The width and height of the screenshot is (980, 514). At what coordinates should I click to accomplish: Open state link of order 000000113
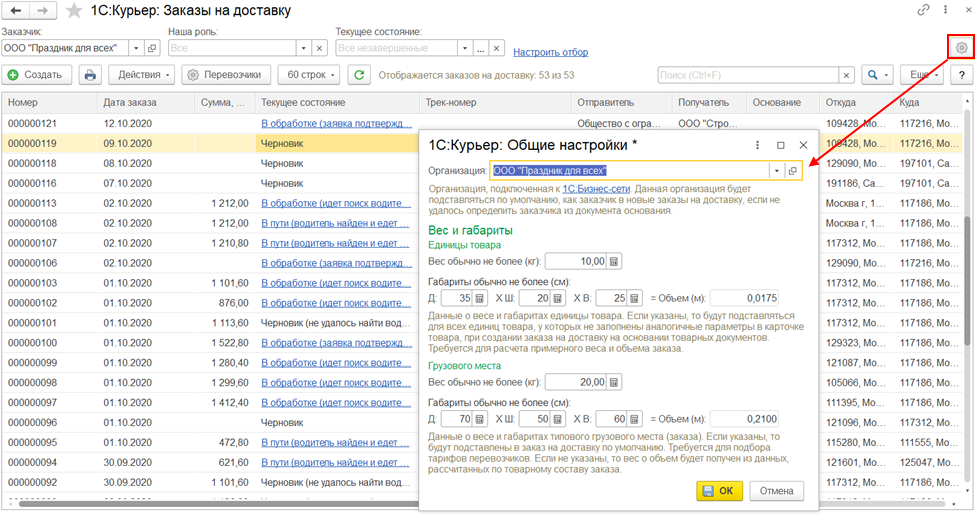[336, 203]
